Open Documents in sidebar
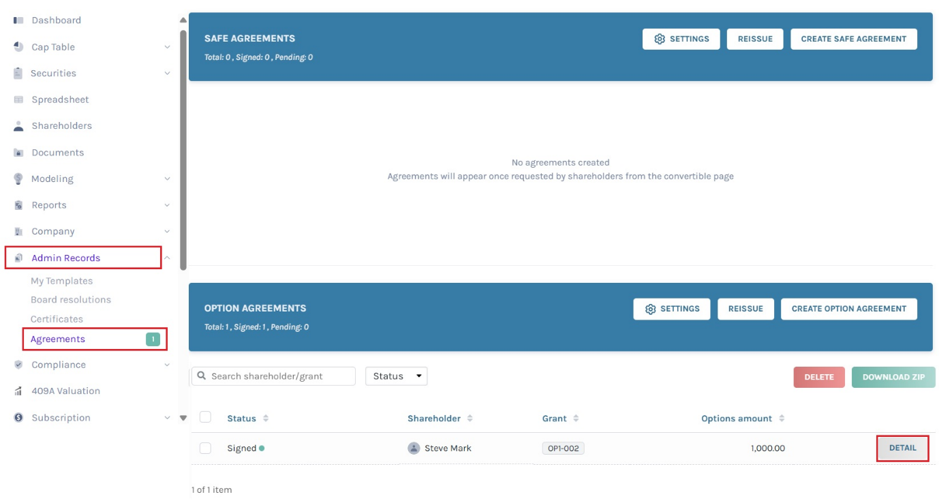Image resolution: width=939 pixels, height=503 pixels. tap(57, 153)
